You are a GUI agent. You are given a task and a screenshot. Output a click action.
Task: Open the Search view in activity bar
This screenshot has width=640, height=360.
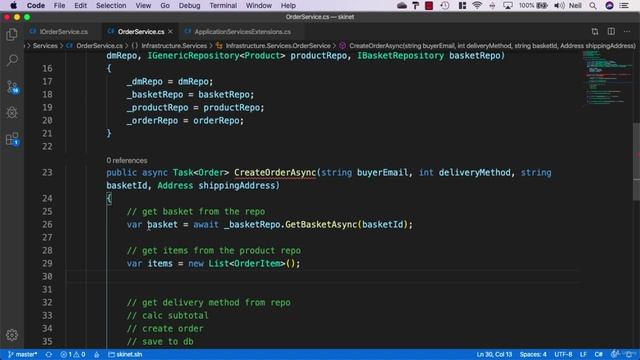[12, 60]
